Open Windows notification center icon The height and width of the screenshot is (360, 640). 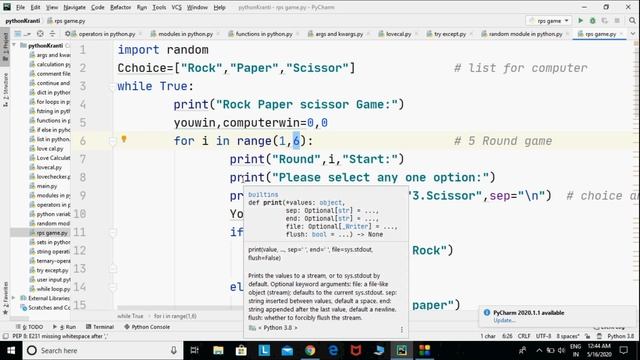[624, 350]
